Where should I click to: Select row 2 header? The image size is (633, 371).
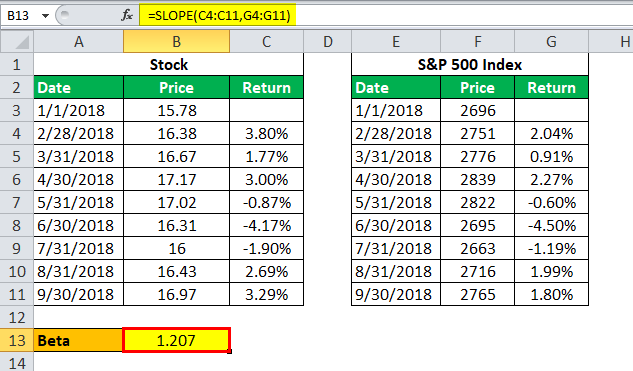click(17, 87)
